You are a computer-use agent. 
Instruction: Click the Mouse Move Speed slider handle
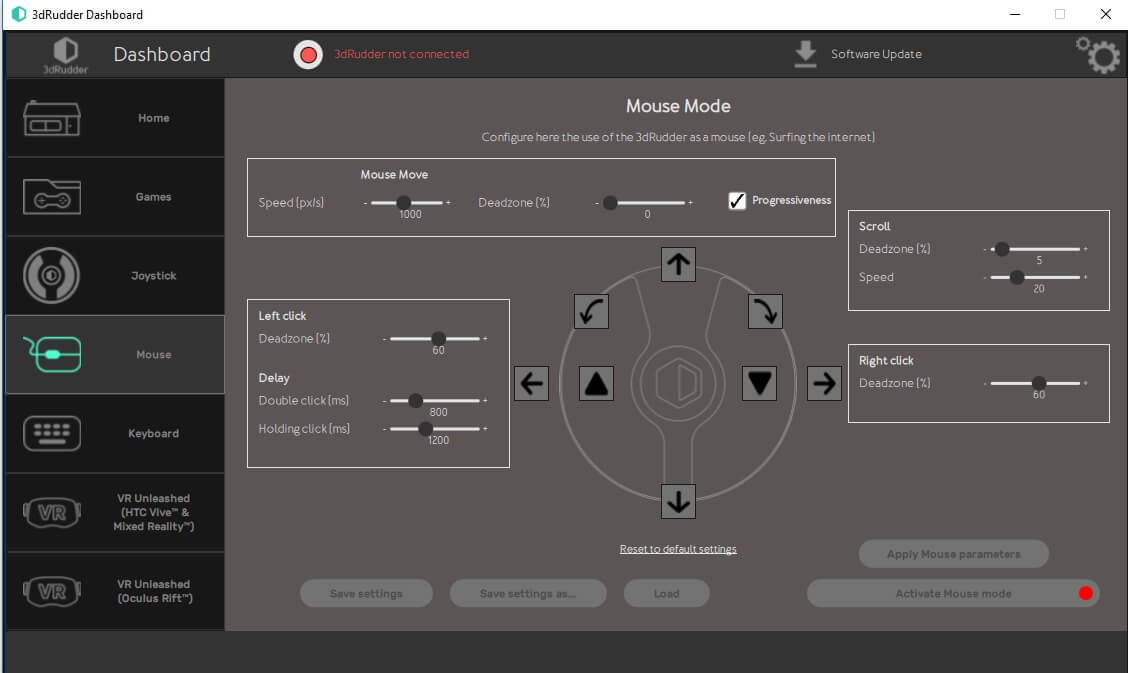[x=403, y=202]
